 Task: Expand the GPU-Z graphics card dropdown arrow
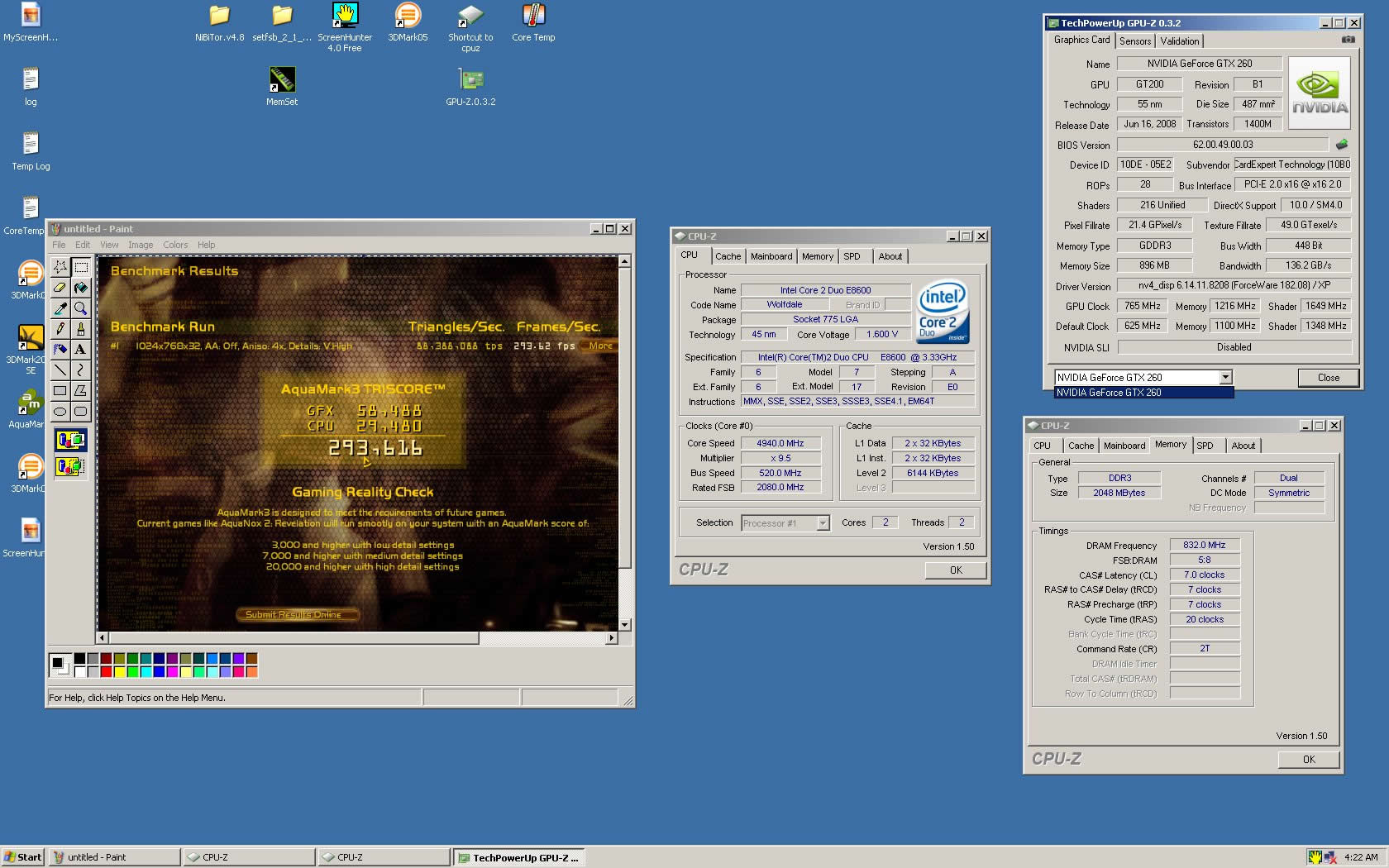1225,378
